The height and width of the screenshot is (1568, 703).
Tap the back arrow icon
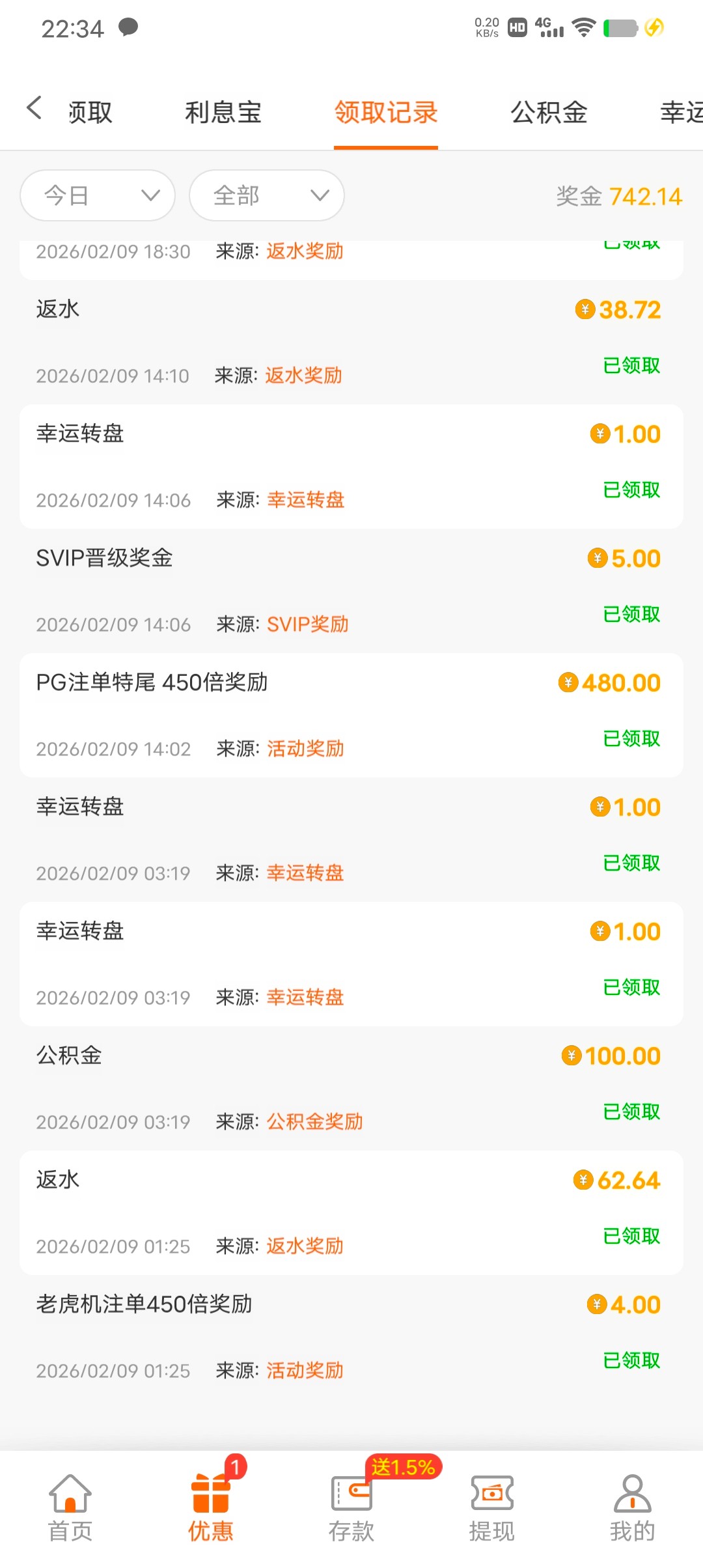(34, 108)
